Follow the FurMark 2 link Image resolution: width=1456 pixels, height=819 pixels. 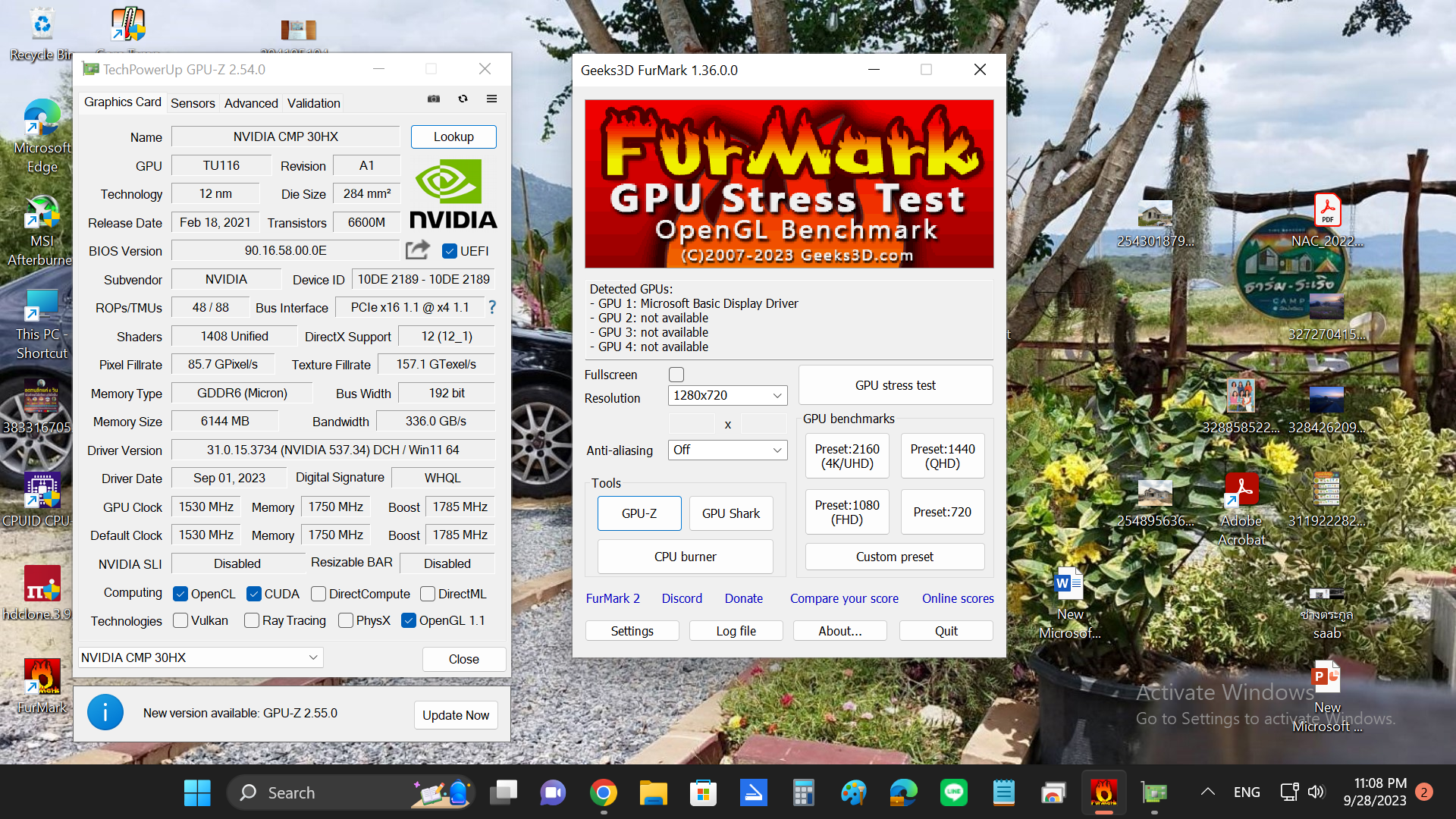[x=613, y=598]
